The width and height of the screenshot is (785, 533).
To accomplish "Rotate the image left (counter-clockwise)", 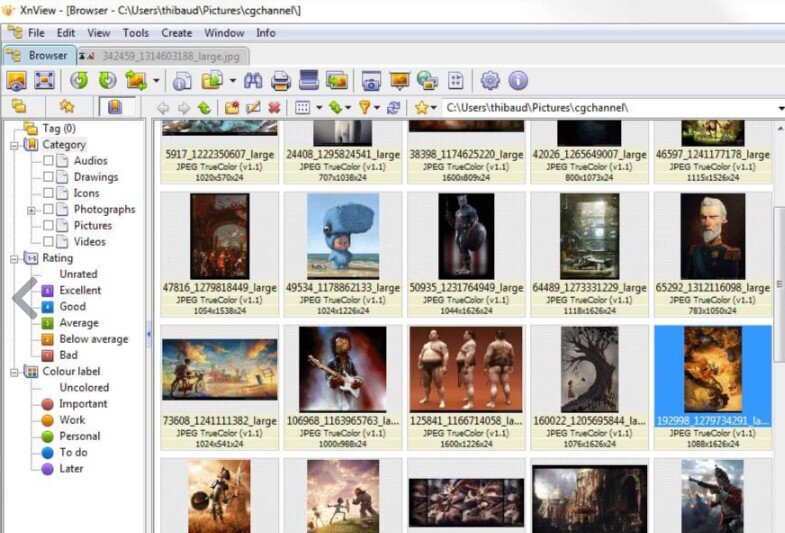I will tap(79, 81).
